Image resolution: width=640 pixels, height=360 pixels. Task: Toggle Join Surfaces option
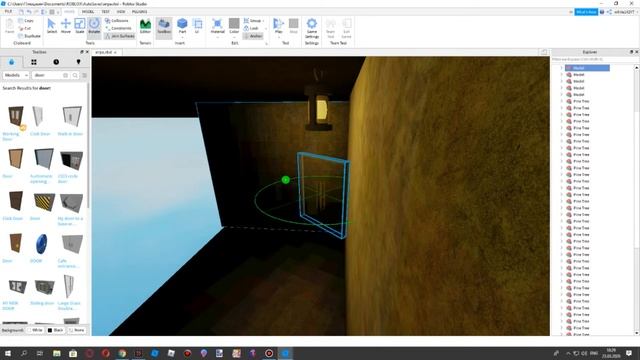click(x=120, y=36)
